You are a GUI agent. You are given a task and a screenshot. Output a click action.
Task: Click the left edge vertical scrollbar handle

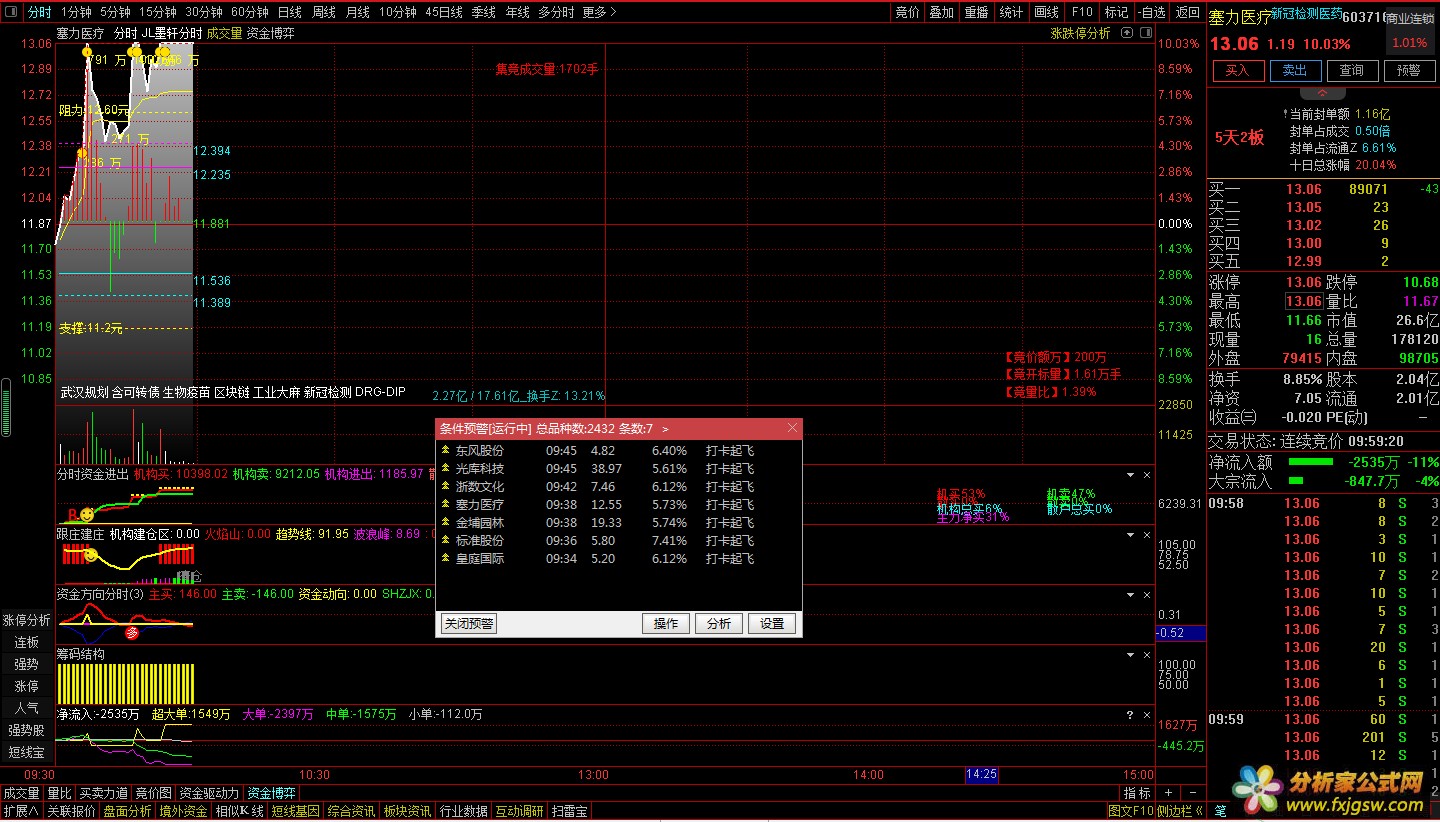[4, 409]
